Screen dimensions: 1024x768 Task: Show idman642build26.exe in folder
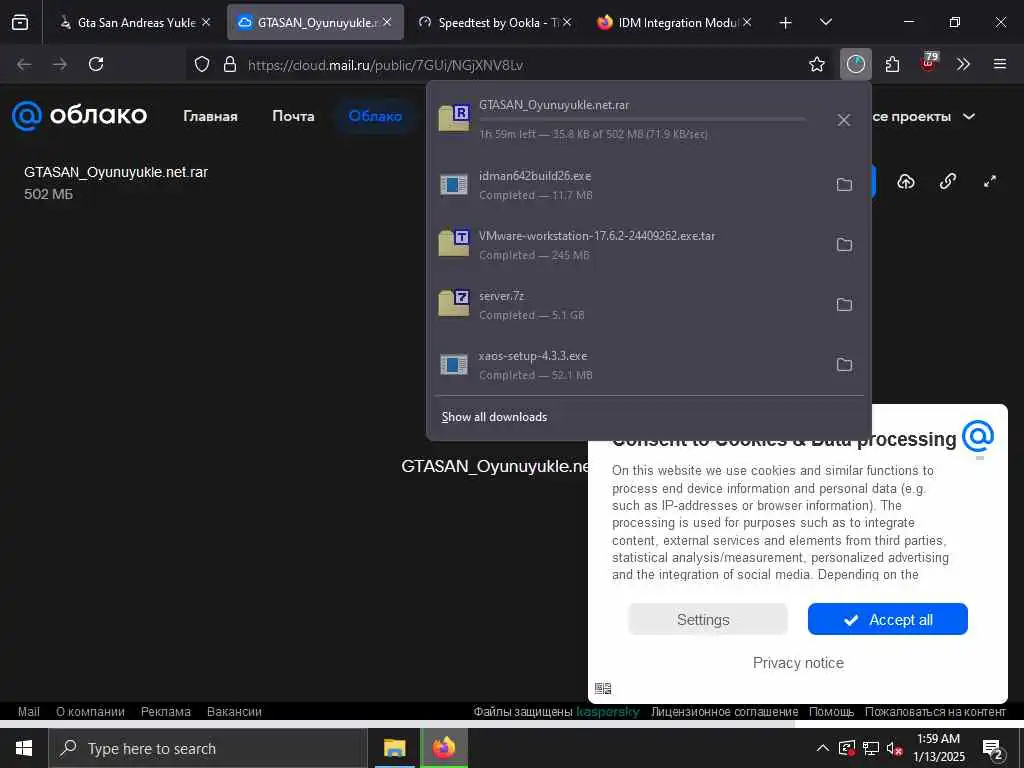click(x=844, y=184)
